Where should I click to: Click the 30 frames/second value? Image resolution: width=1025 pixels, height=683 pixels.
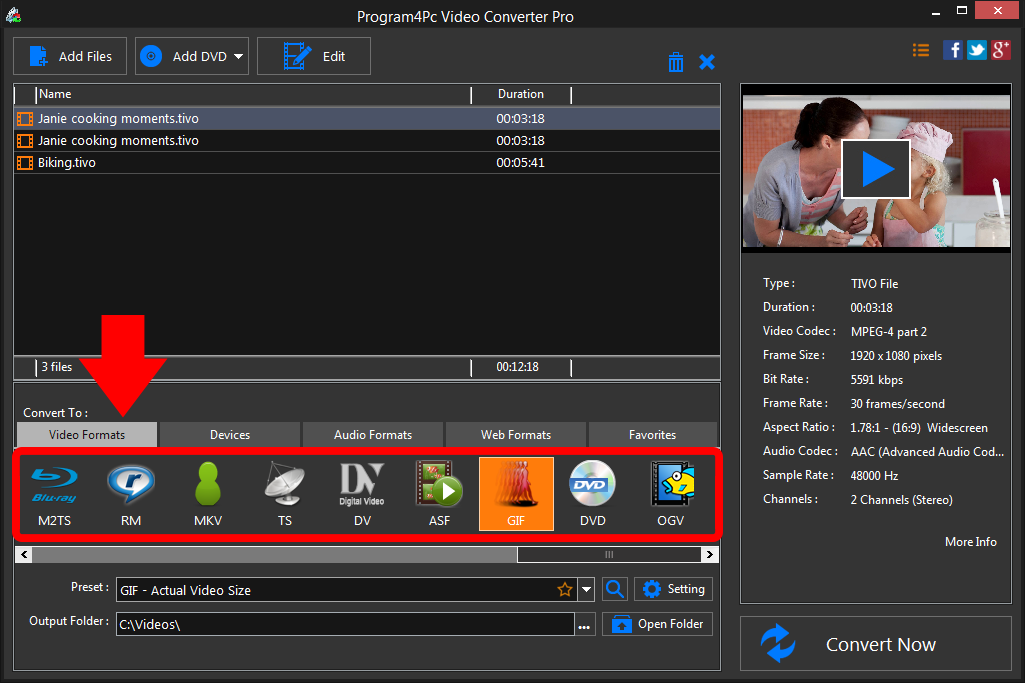pyautogui.click(x=898, y=404)
